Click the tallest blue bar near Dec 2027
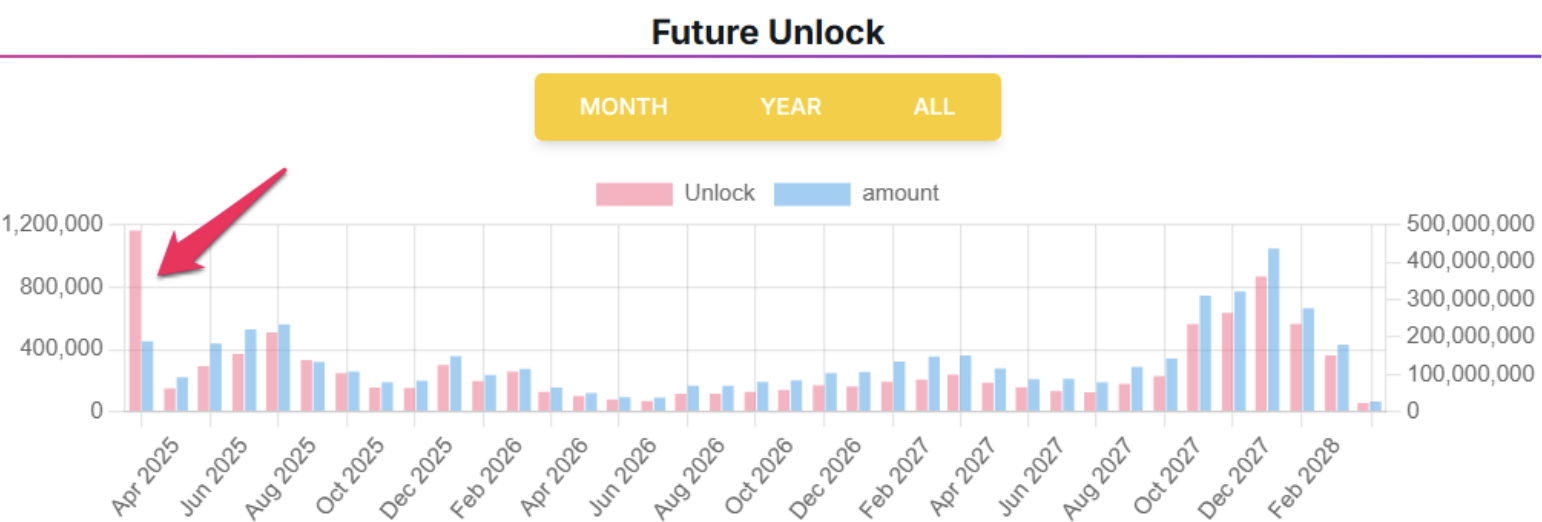The height and width of the screenshot is (522, 1542). coord(1273,330)
